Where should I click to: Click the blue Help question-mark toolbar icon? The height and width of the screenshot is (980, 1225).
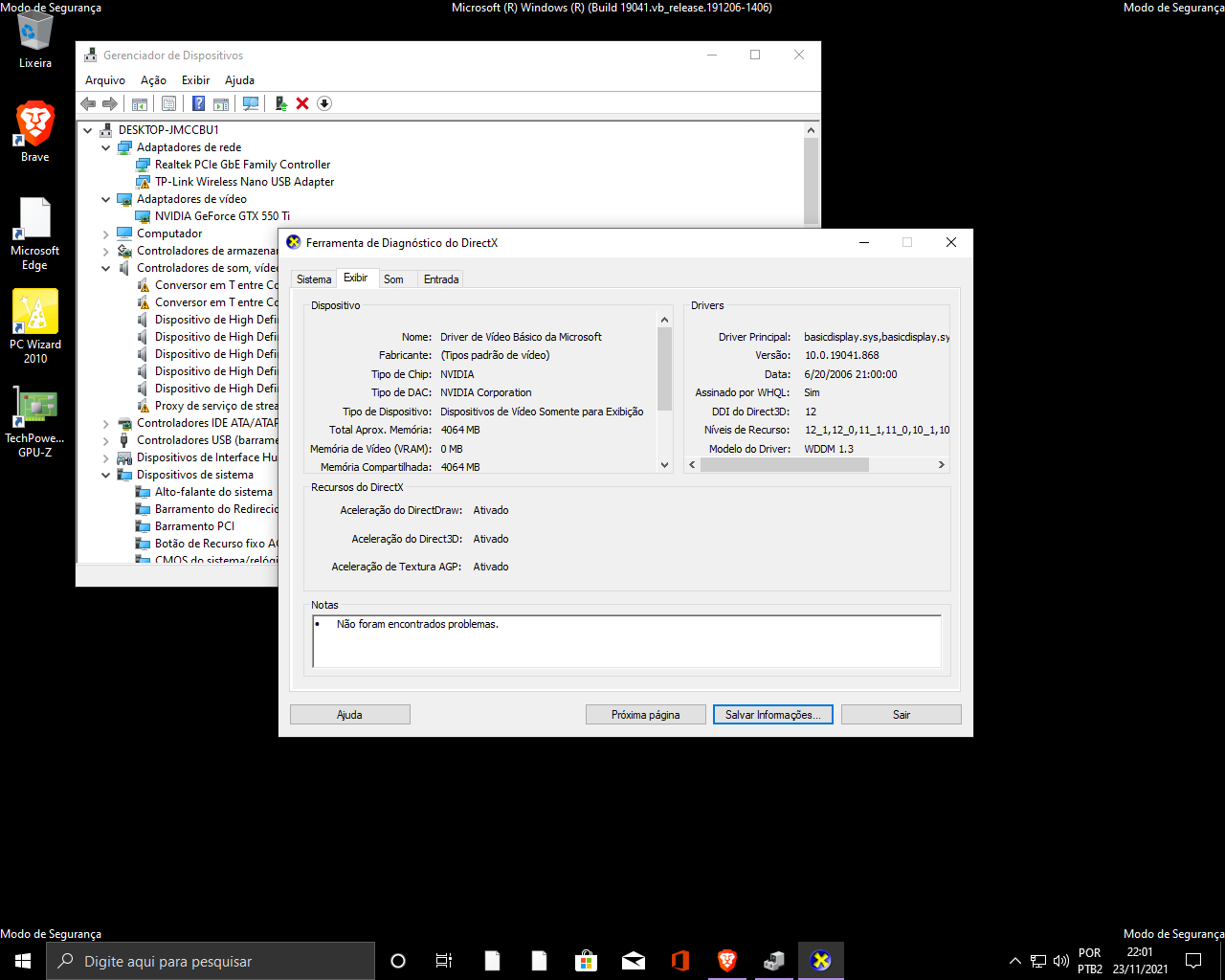point(198,103)
